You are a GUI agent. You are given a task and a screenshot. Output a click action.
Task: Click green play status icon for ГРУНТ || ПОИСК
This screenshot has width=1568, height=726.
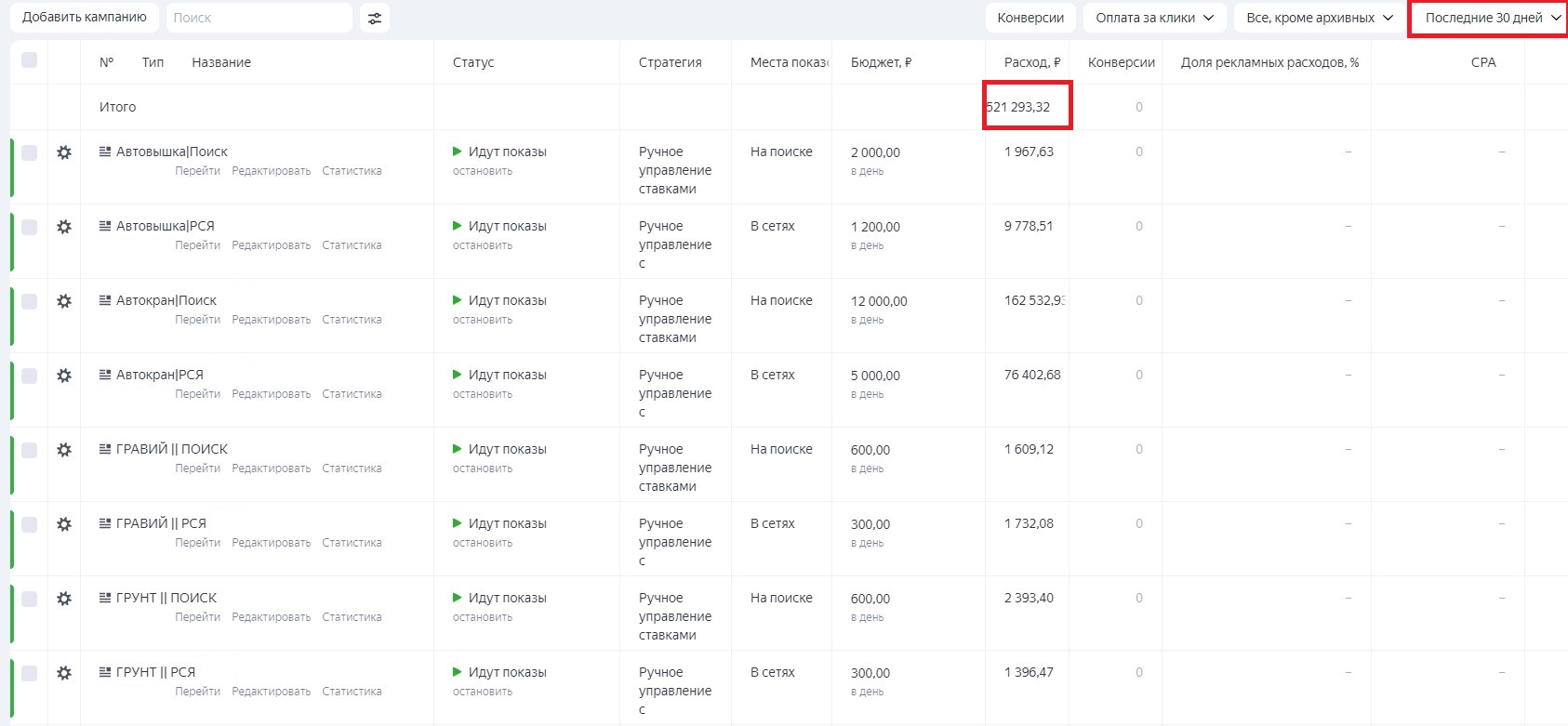tap(457, 598)
